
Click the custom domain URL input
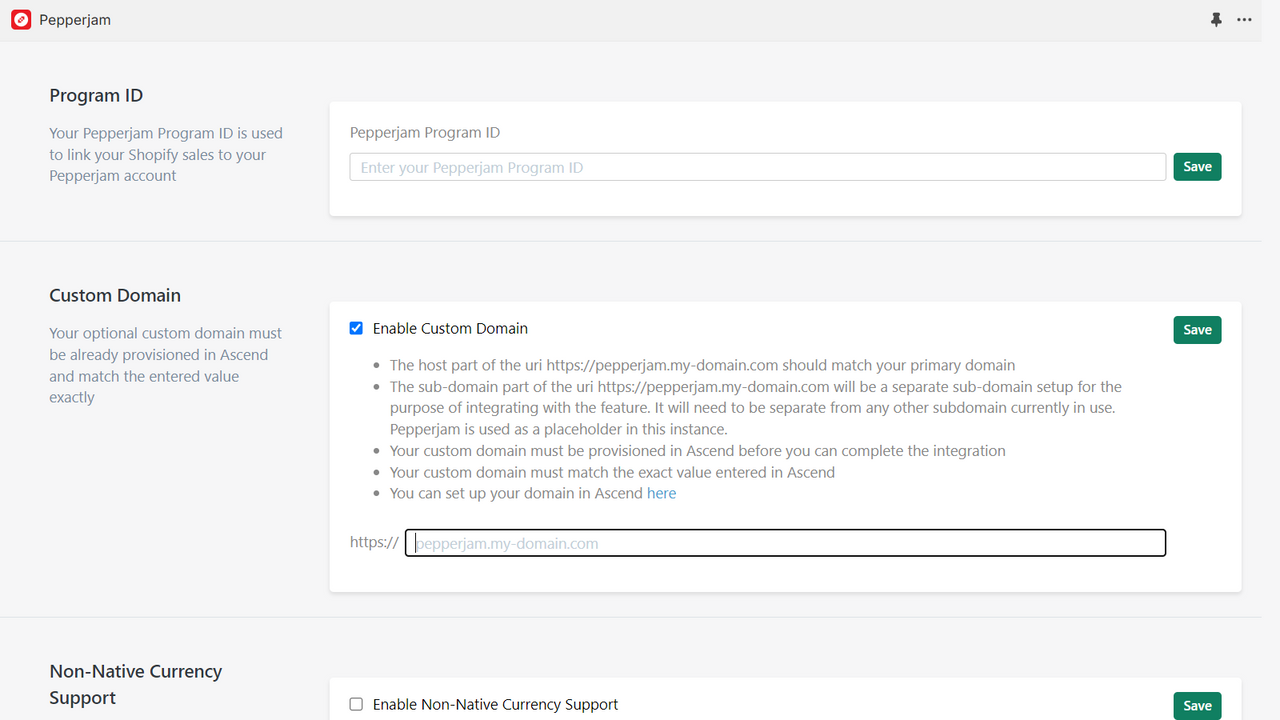[x=785, y=543]
